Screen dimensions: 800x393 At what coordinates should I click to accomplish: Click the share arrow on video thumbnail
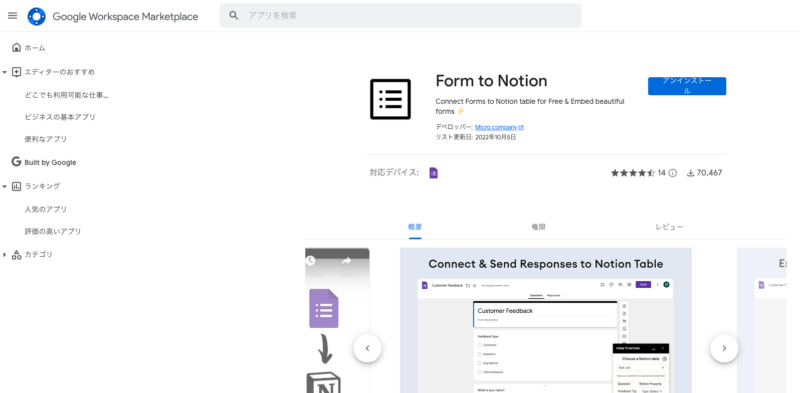346,261
